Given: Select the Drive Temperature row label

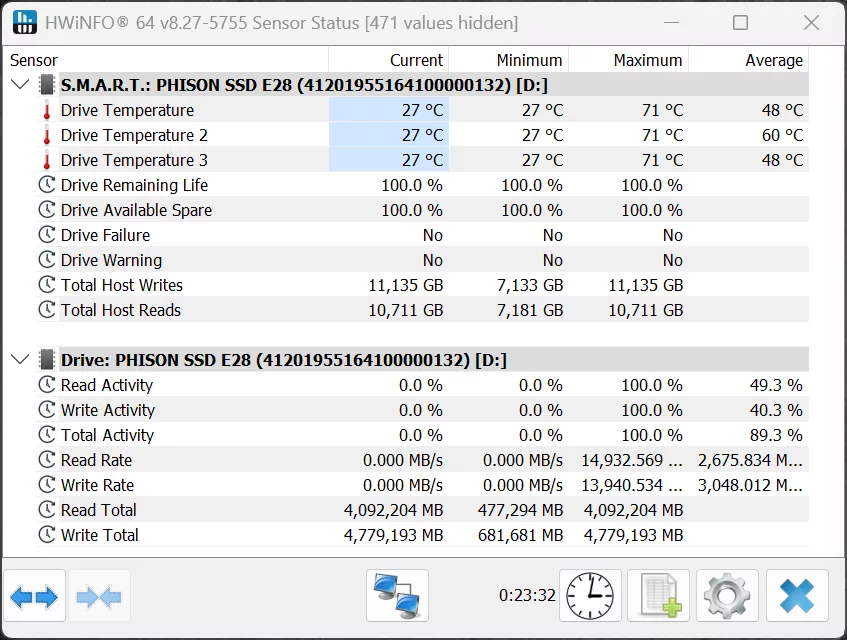Looking at the screenshot, I should [x=127, y=110].
